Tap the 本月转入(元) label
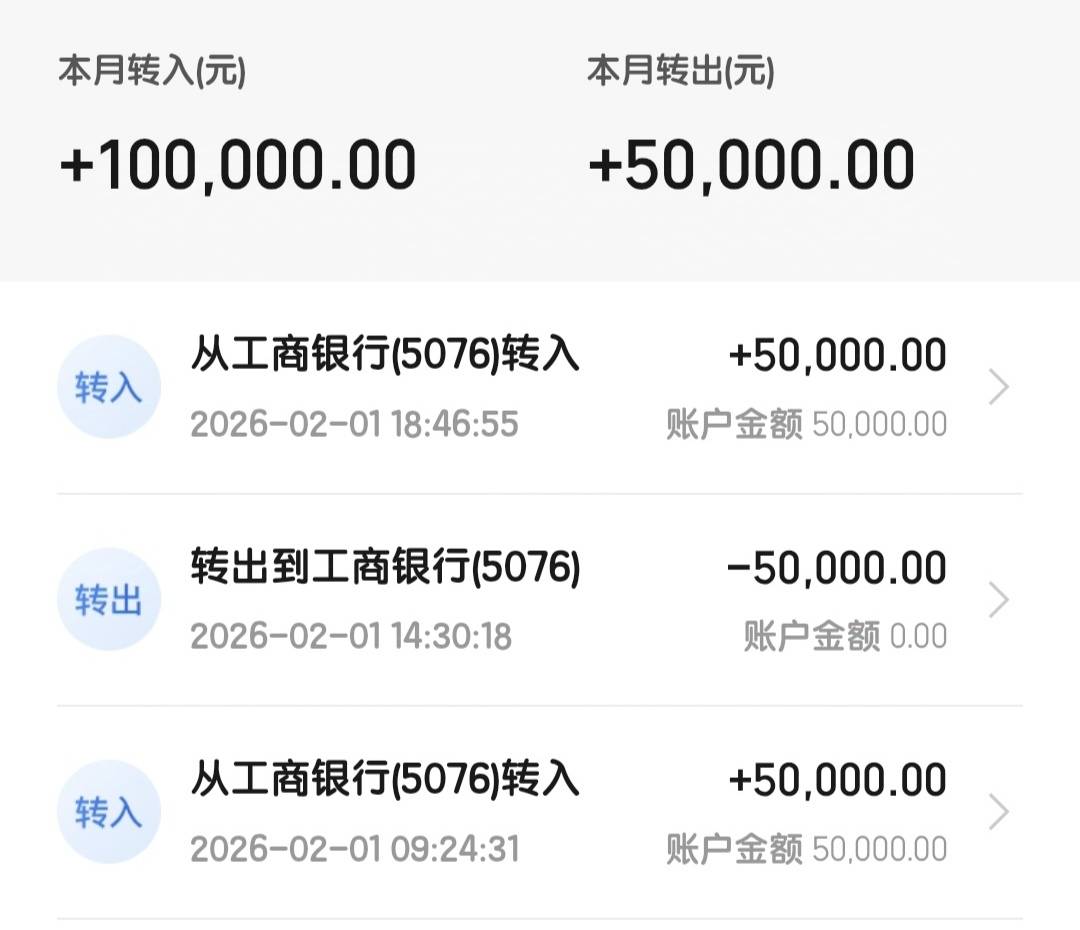Image resolution: width=1080 pixels, height=930 pixels. coord(152,72)
